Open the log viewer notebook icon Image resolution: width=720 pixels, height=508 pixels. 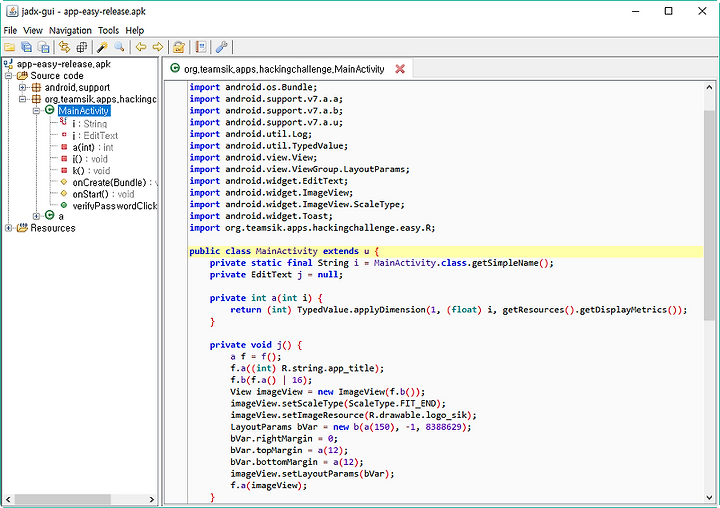200,47
